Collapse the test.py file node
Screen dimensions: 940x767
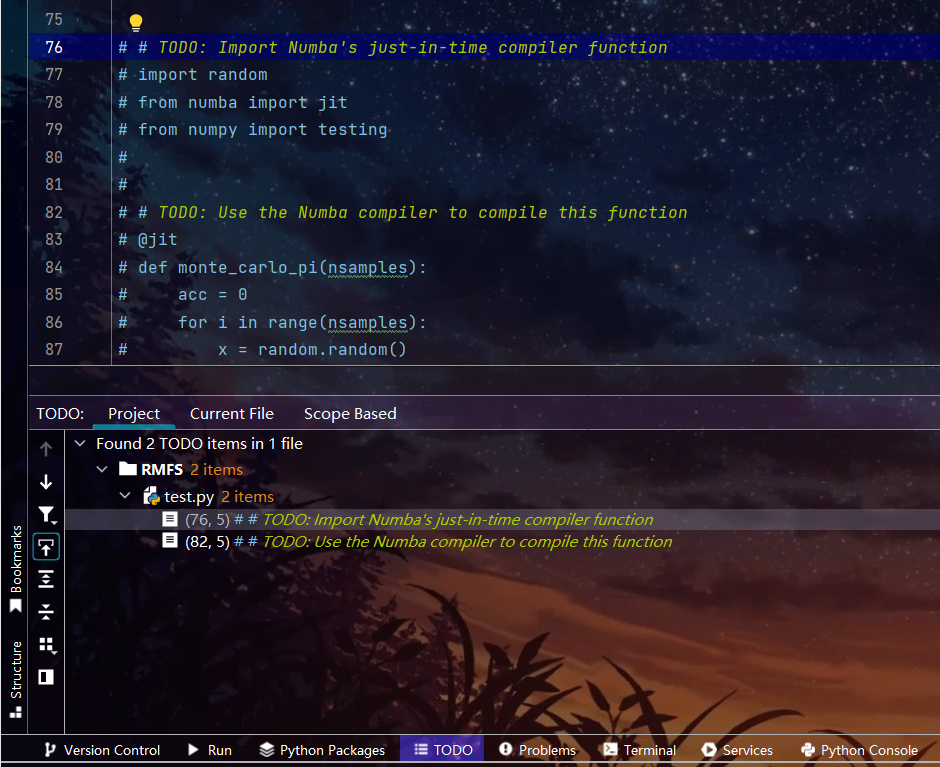point(125,496)
